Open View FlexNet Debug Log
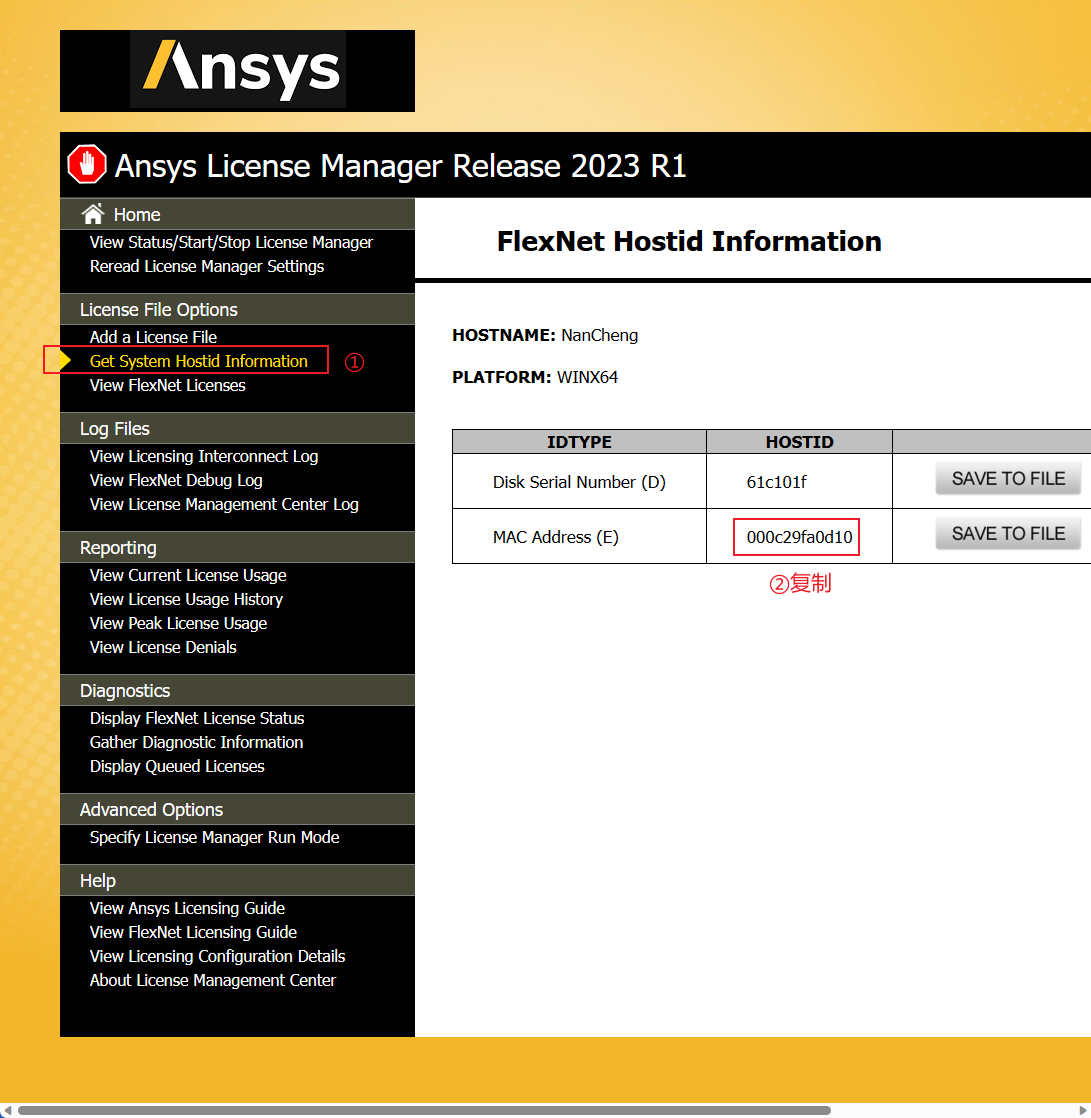 [176, 481]
